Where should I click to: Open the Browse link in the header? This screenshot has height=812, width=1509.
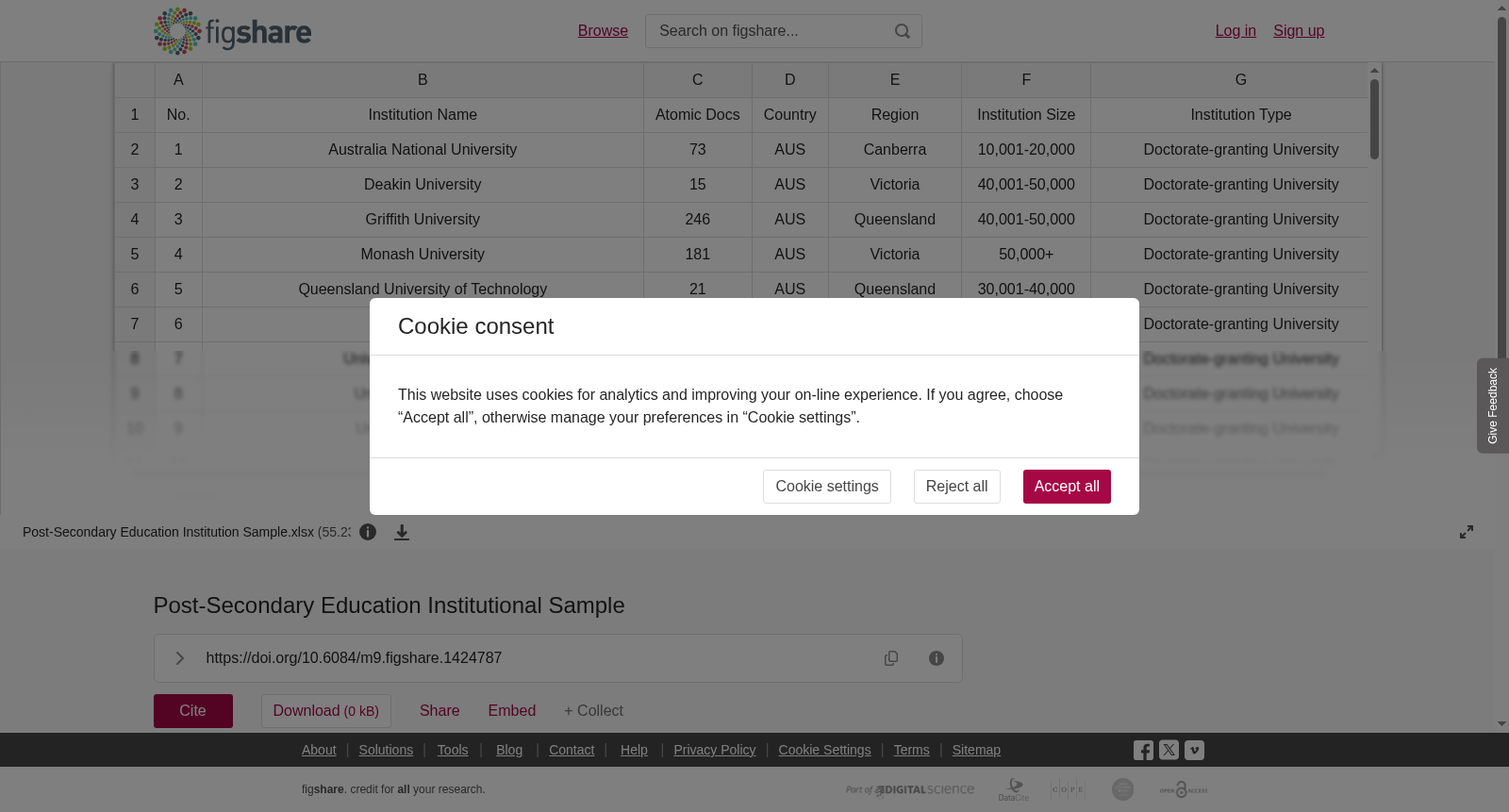[x=603, y=31]
